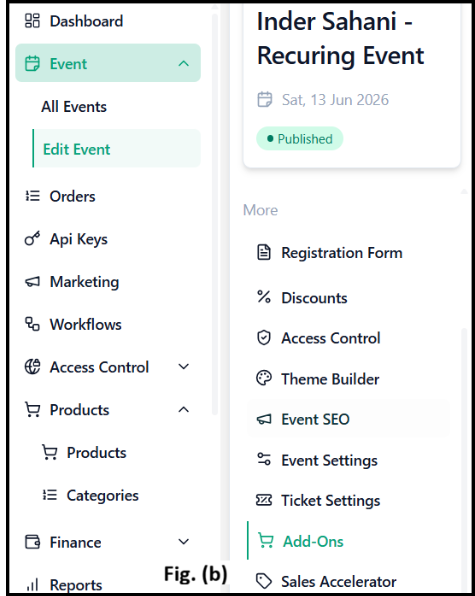Click the Marketing megaphone icon
The image size is (475, 596).
[x=32, y=282]
